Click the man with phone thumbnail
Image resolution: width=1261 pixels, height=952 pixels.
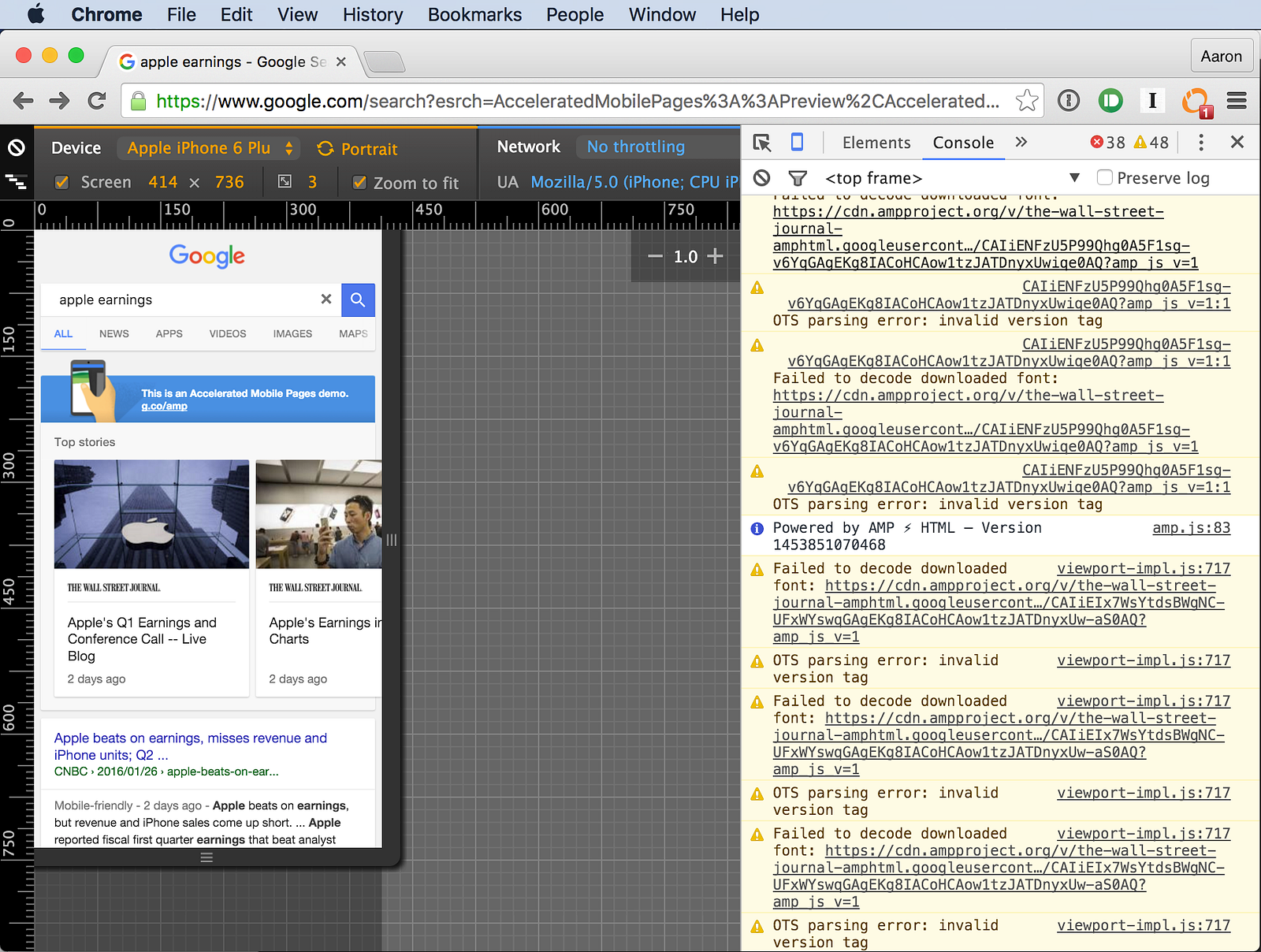[318, 514]
